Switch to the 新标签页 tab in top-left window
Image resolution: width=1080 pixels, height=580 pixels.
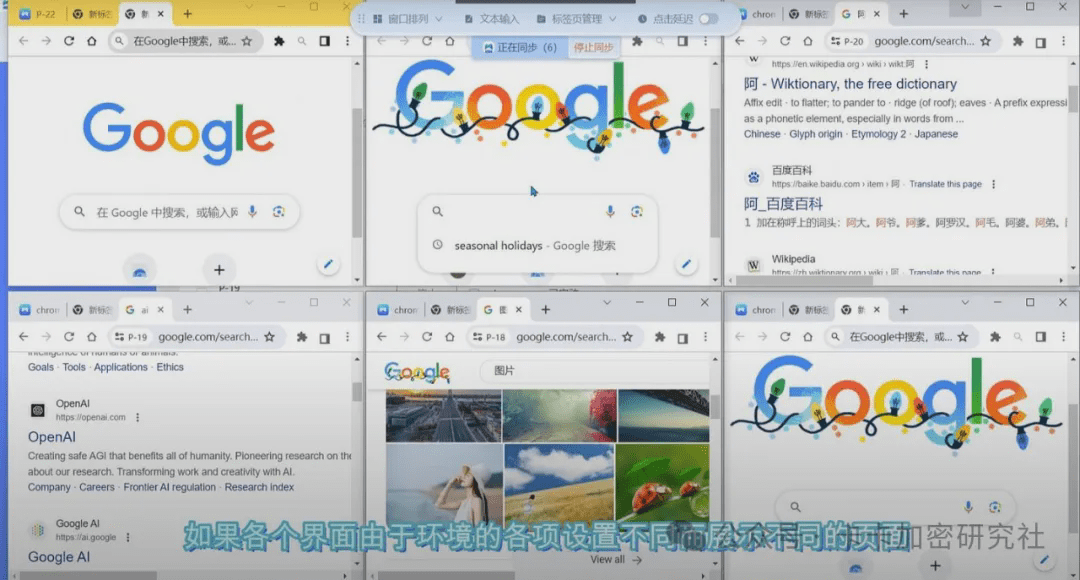coord(95,14)
